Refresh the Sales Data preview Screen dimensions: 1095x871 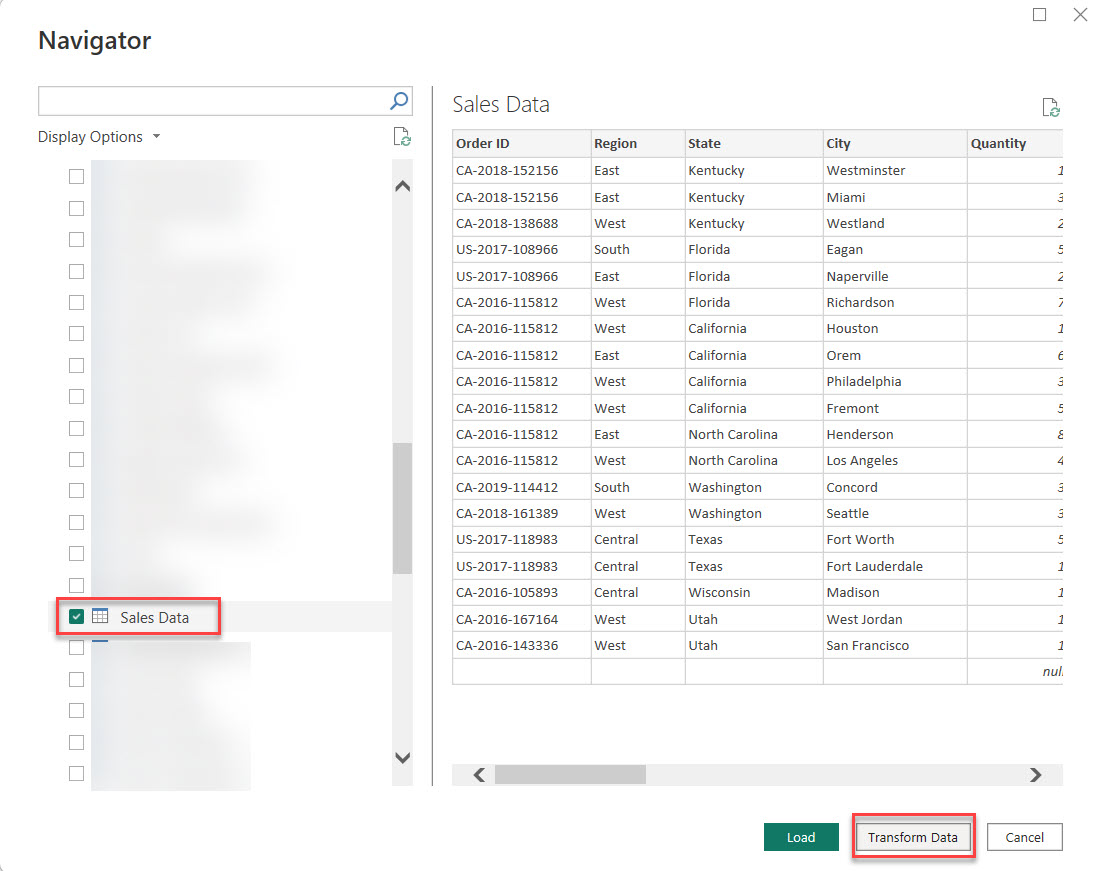click(x=1050, y=106)
